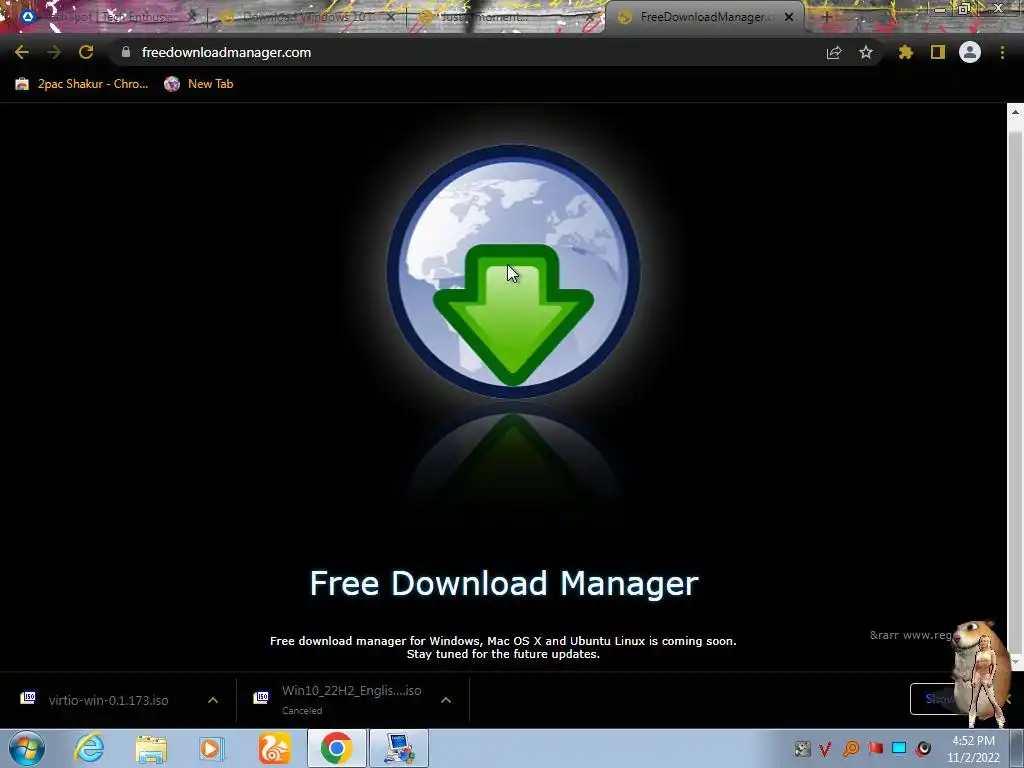Open Windows Explorer folder in taskbar
1024x768 pixels.
pos(151,748)
